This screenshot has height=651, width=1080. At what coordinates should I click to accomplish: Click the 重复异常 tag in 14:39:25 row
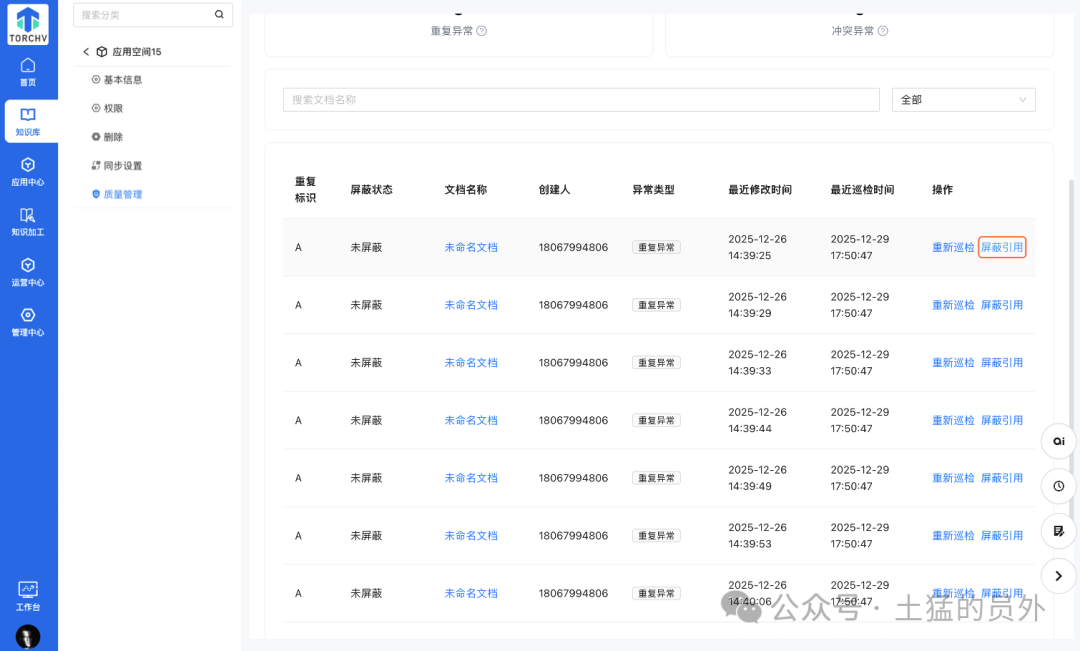(x=656, y=247)
